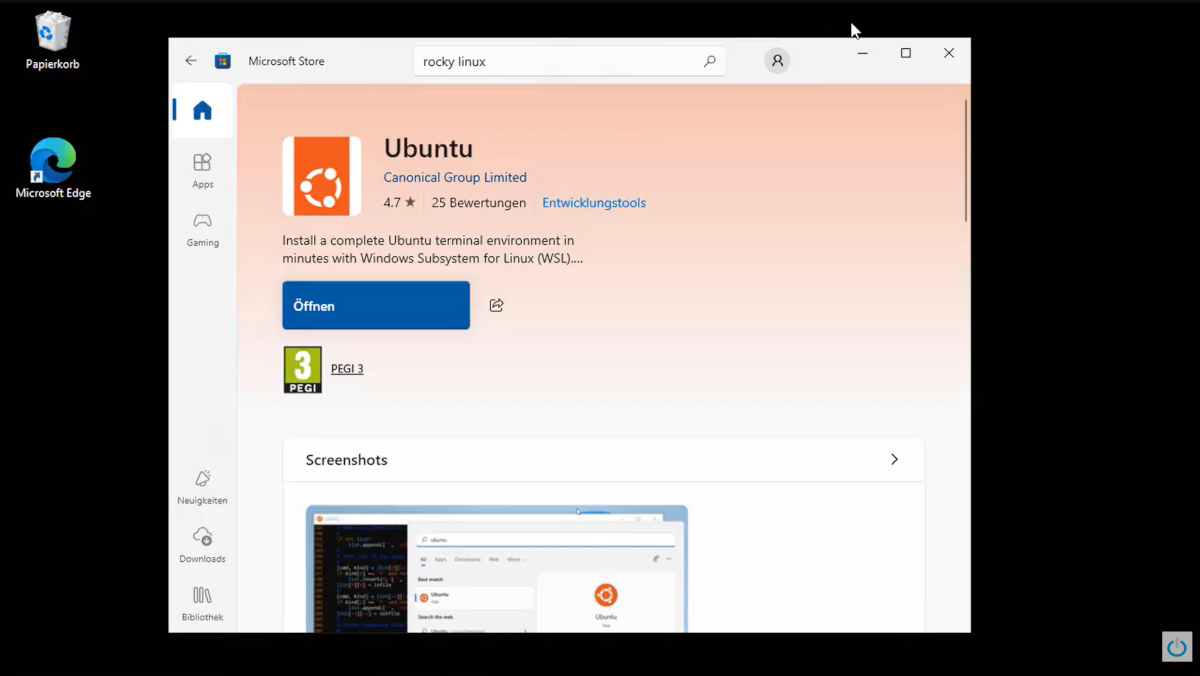Maximize the Microsoft Store window
The width and height of the screenshot is (1200, 676).
906,53
